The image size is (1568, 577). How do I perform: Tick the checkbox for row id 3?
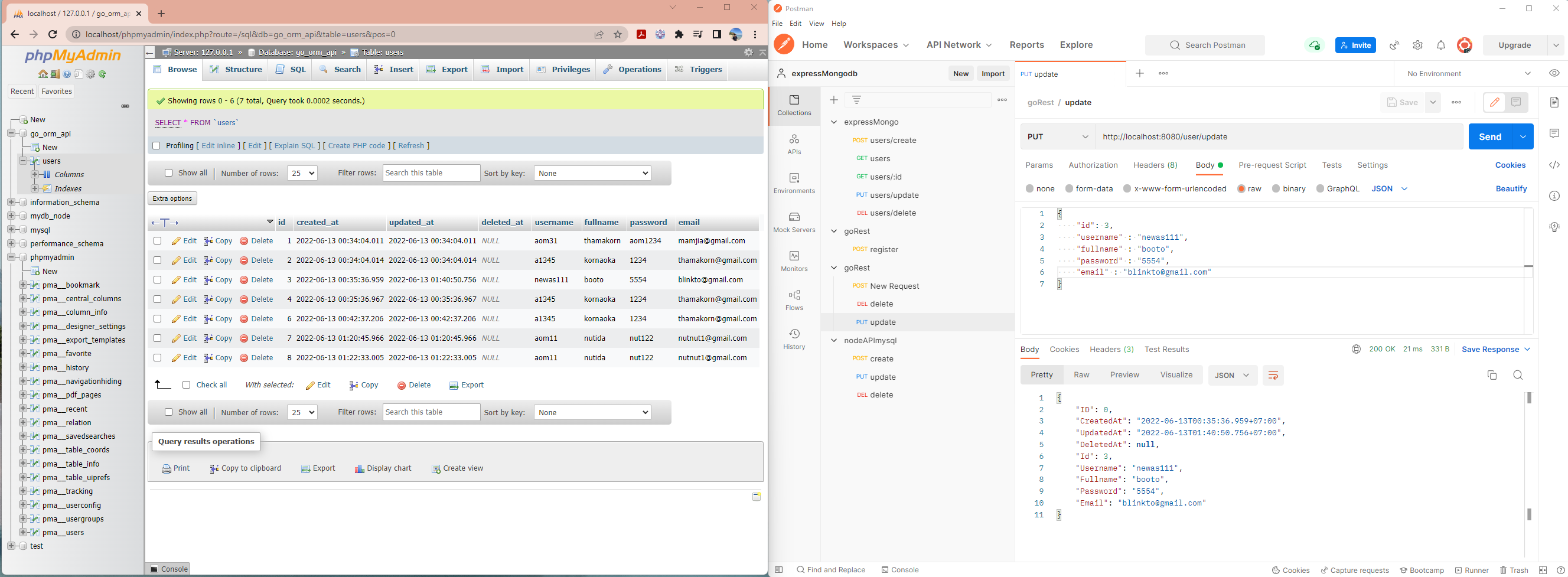pyautogui.click(x=157, y=280)
